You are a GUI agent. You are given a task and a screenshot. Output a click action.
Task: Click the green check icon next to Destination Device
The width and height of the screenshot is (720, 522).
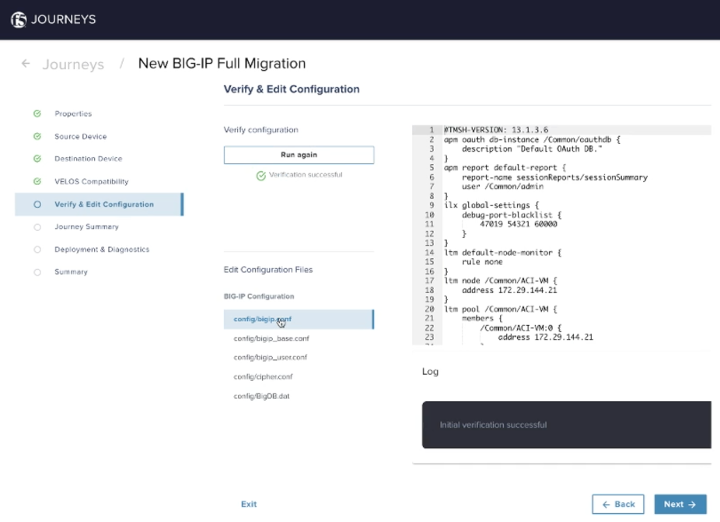(37, 158)
